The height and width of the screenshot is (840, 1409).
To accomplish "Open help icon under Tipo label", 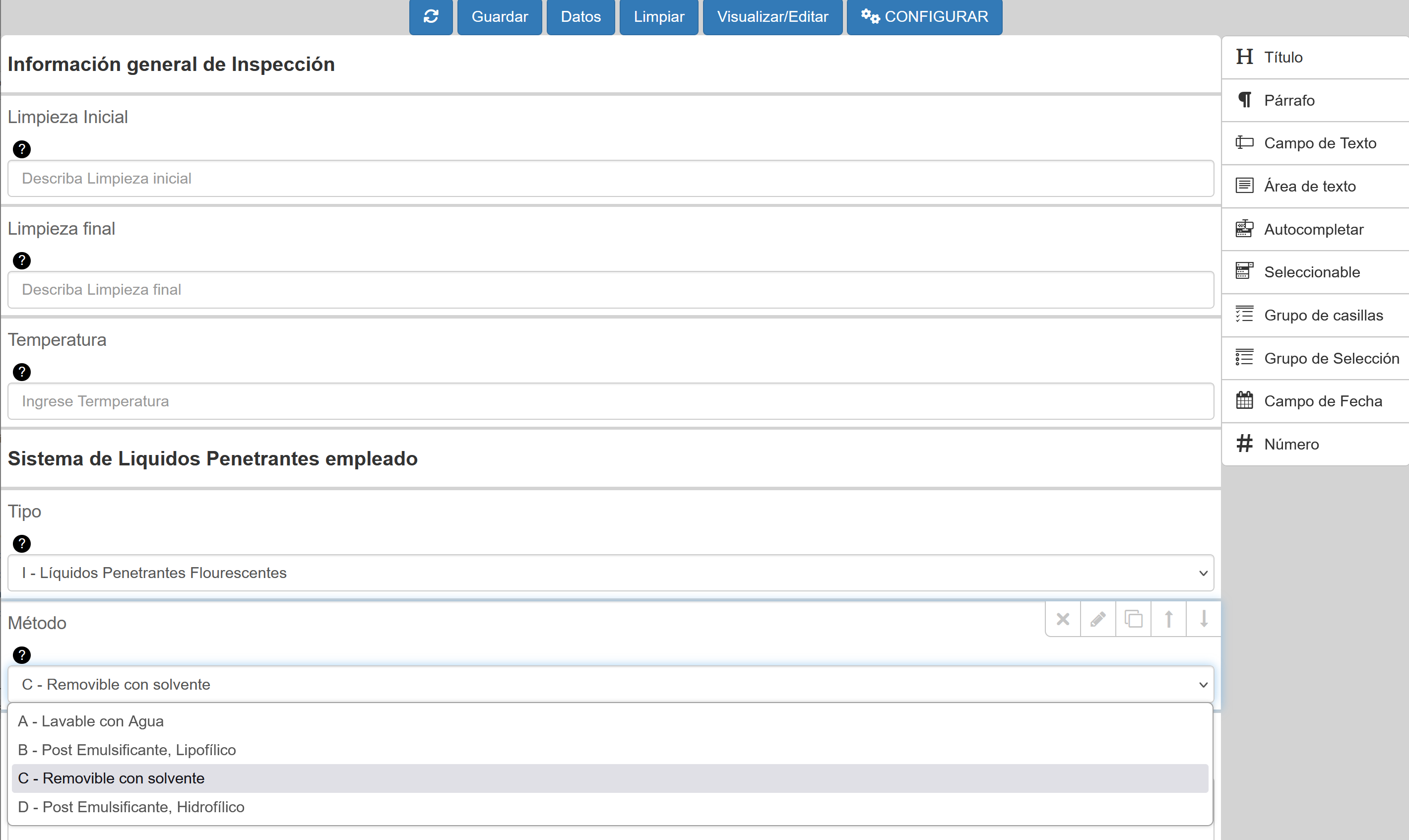I will click(x=21, y=544).
